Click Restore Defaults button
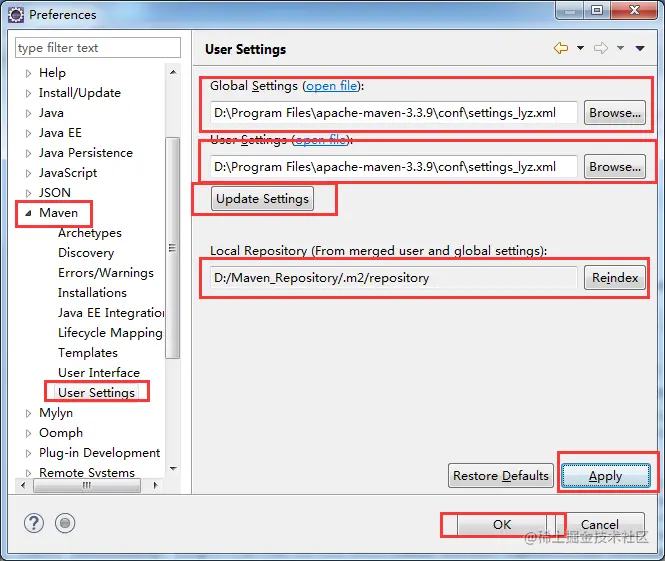 [501, 476]
